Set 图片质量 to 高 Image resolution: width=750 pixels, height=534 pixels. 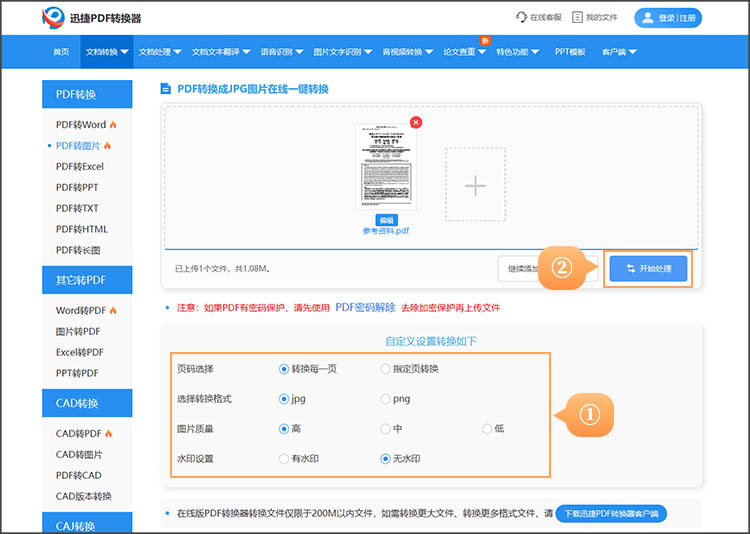pos(284,429)
